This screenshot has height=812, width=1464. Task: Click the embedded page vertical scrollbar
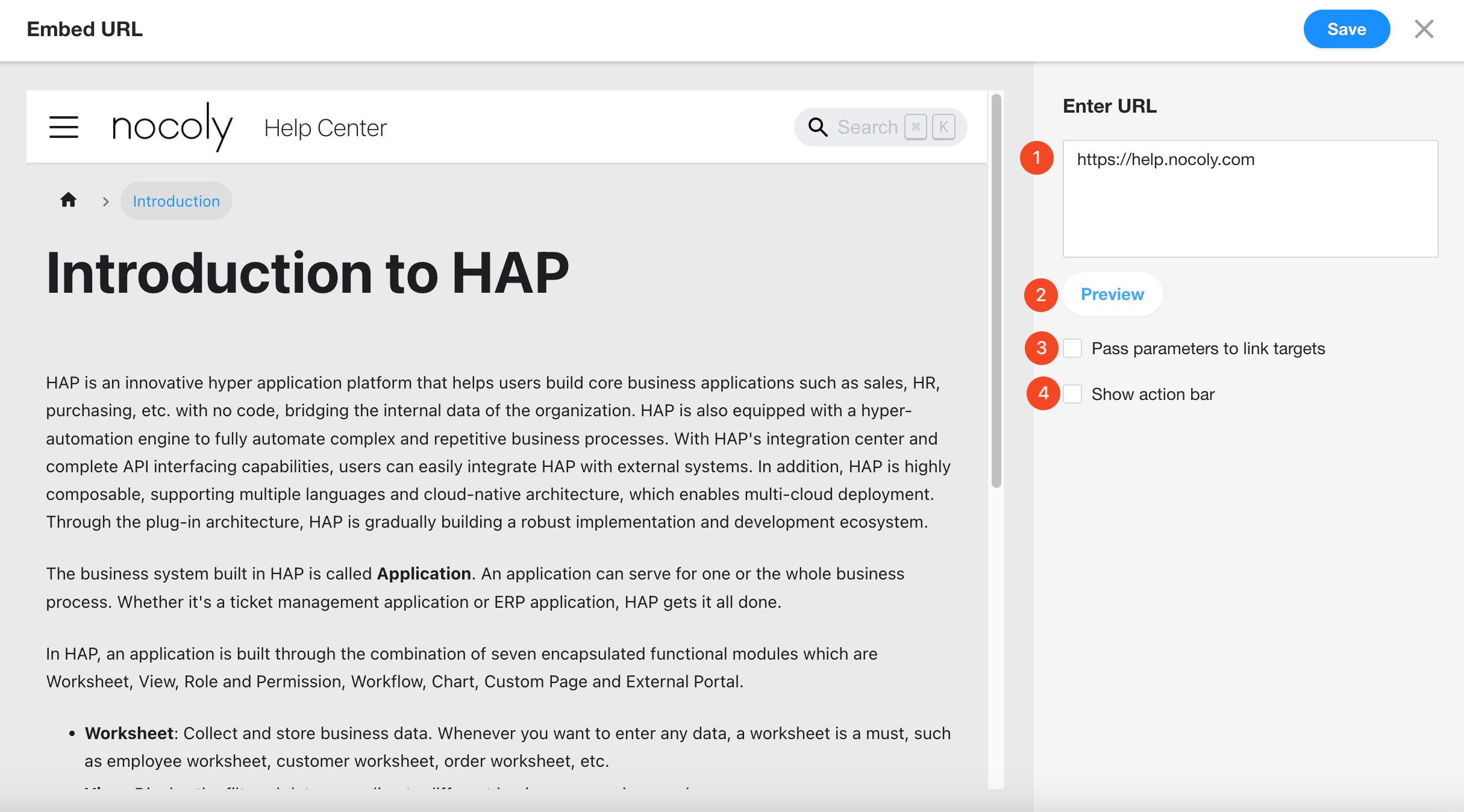tap(996, 289)
